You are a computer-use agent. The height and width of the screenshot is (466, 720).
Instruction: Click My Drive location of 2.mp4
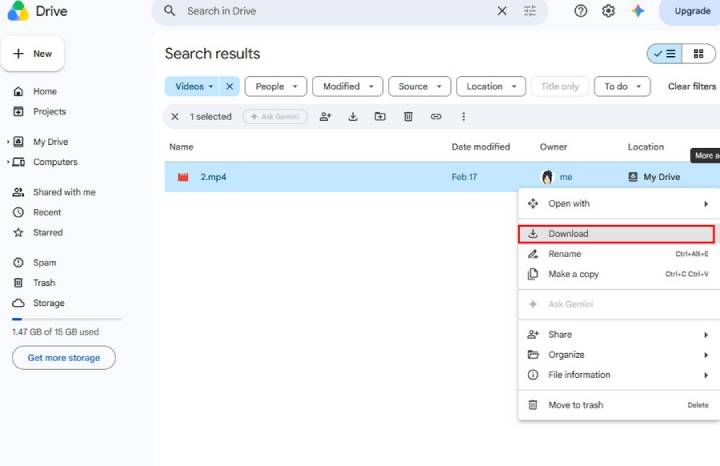(x=654, y=177)
